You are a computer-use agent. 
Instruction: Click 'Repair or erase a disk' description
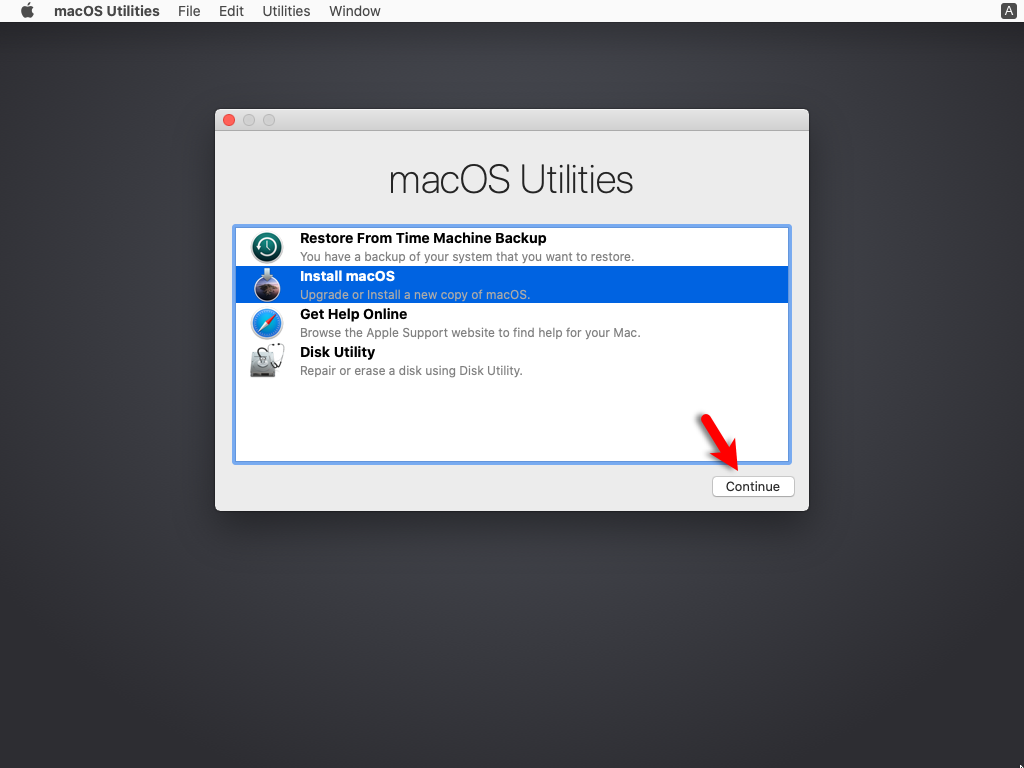click(411, 370)
